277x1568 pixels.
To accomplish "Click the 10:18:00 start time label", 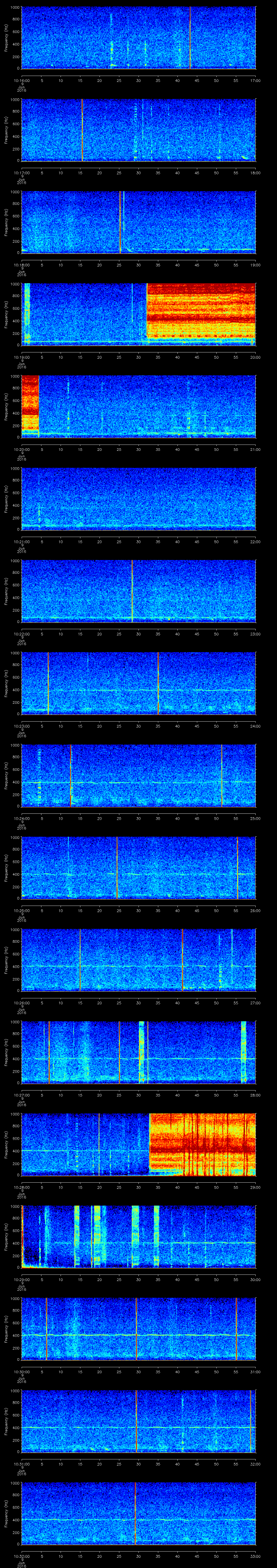I will coord(22,265).
